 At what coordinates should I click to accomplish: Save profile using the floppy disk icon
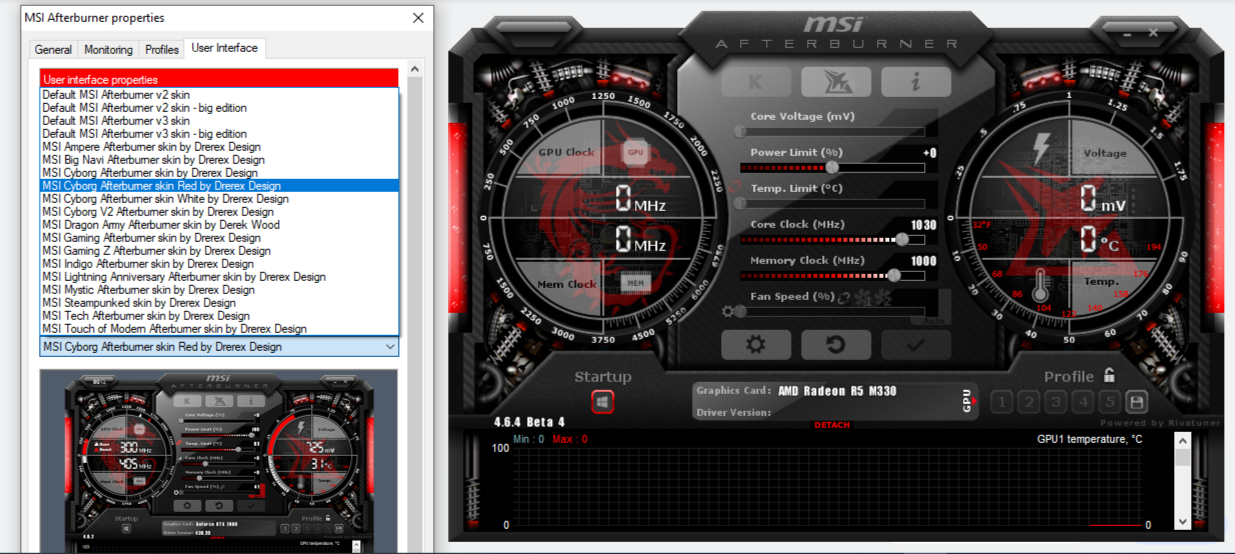tap(1136, 402)
